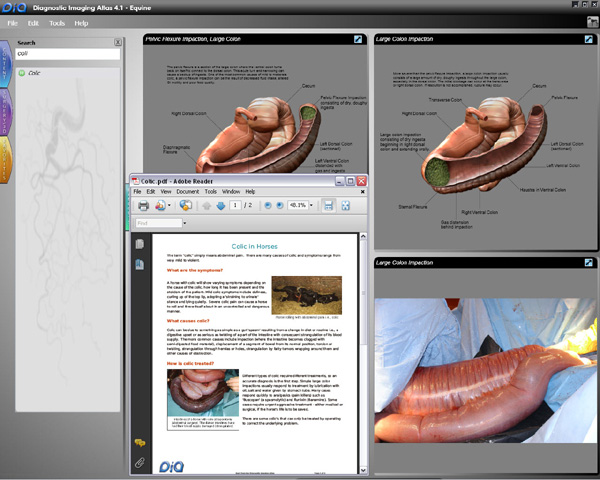
Task: Click the share/web conference globe icon
Action: [x=186, y=206]
